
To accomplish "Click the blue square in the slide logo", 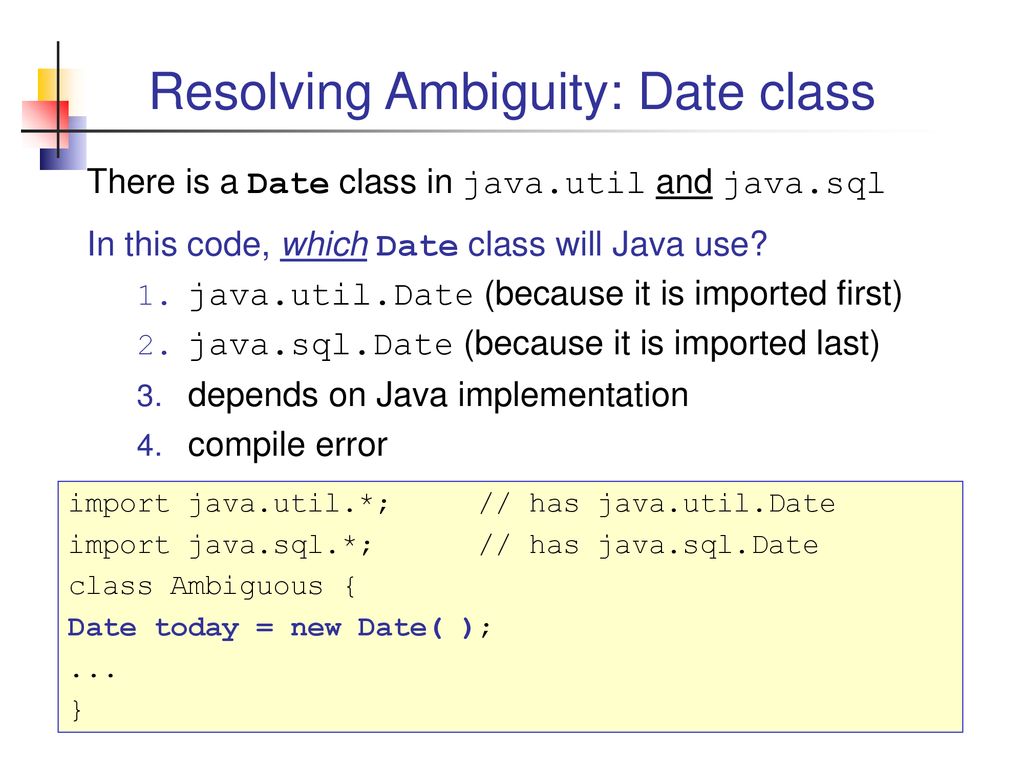I will [63, 143].
